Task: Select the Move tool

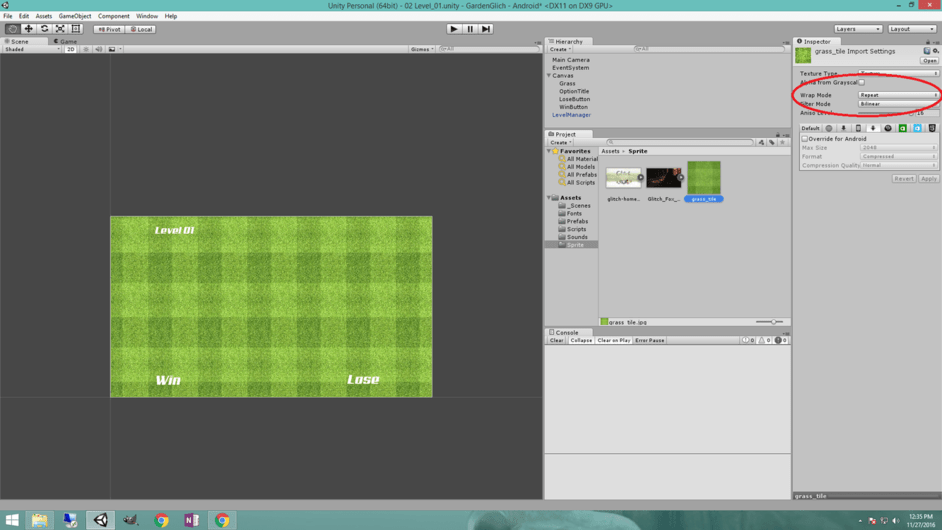Action: click(29, 29)
